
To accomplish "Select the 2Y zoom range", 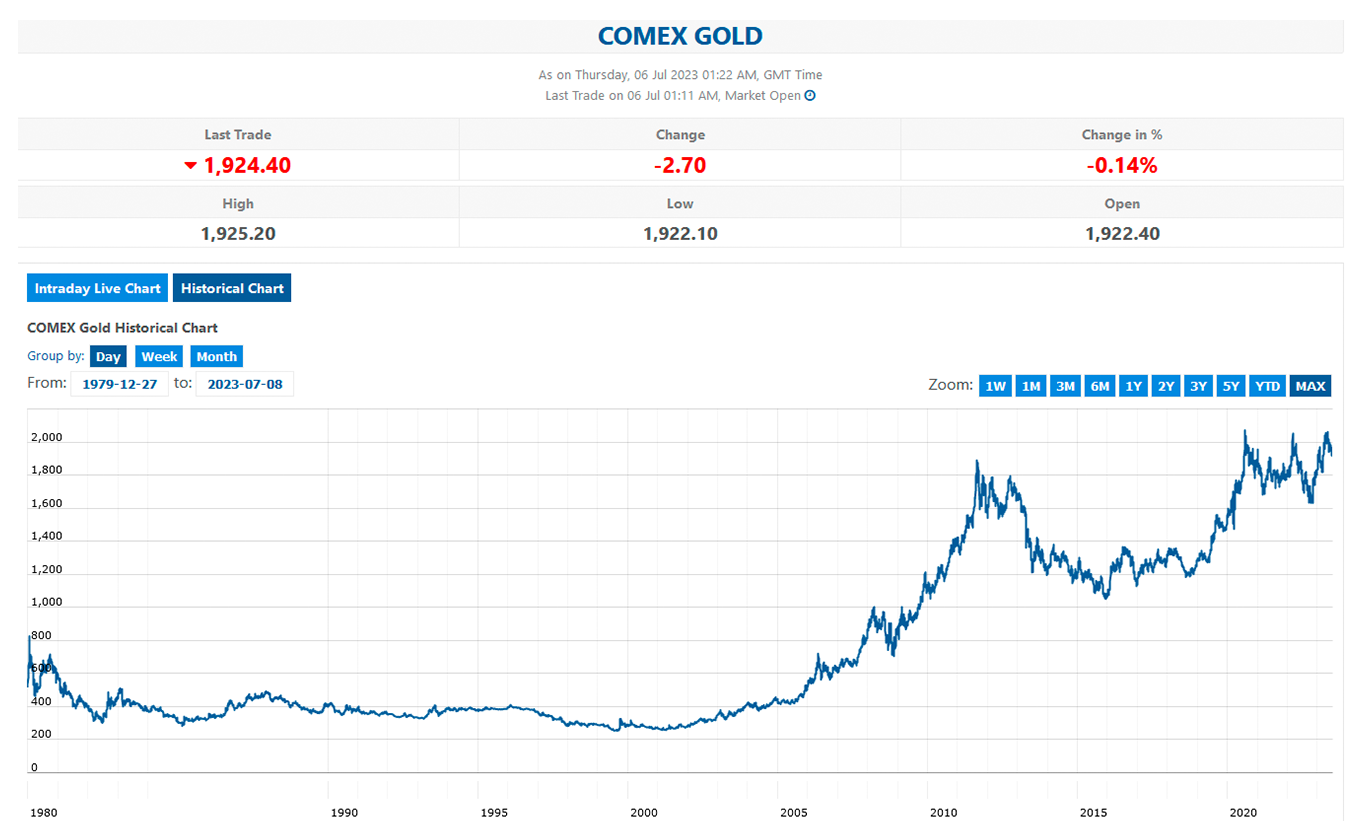I will click(1166, 386).
